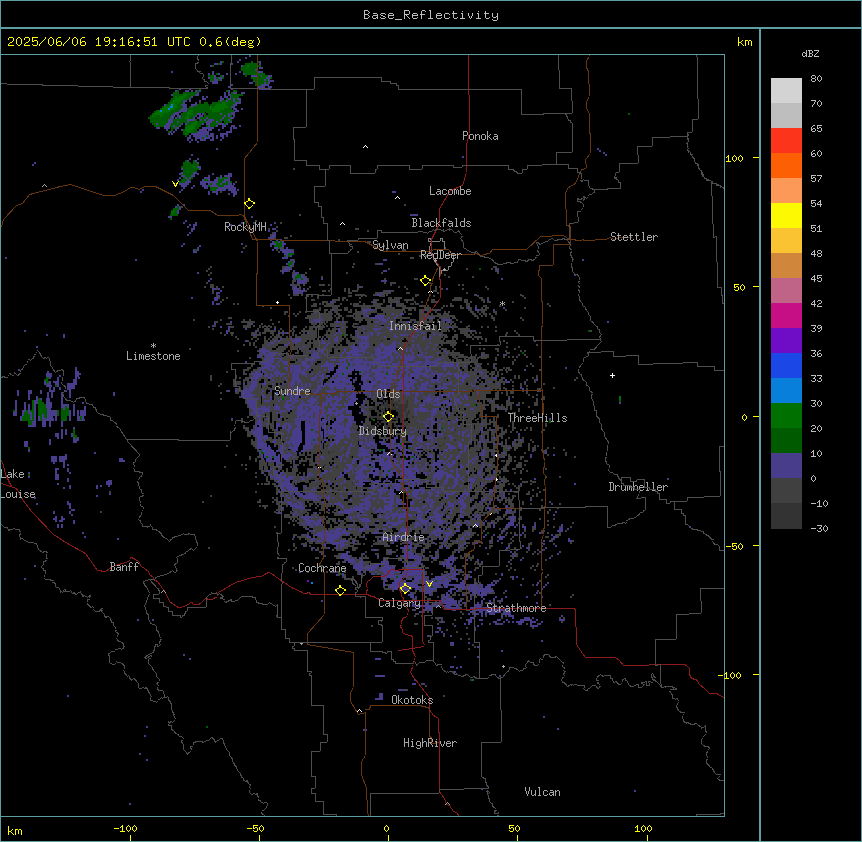The width and height of the screenshot is (862, 842).
Task: Click the Drumheller label
Action: (x=638, y=487)
